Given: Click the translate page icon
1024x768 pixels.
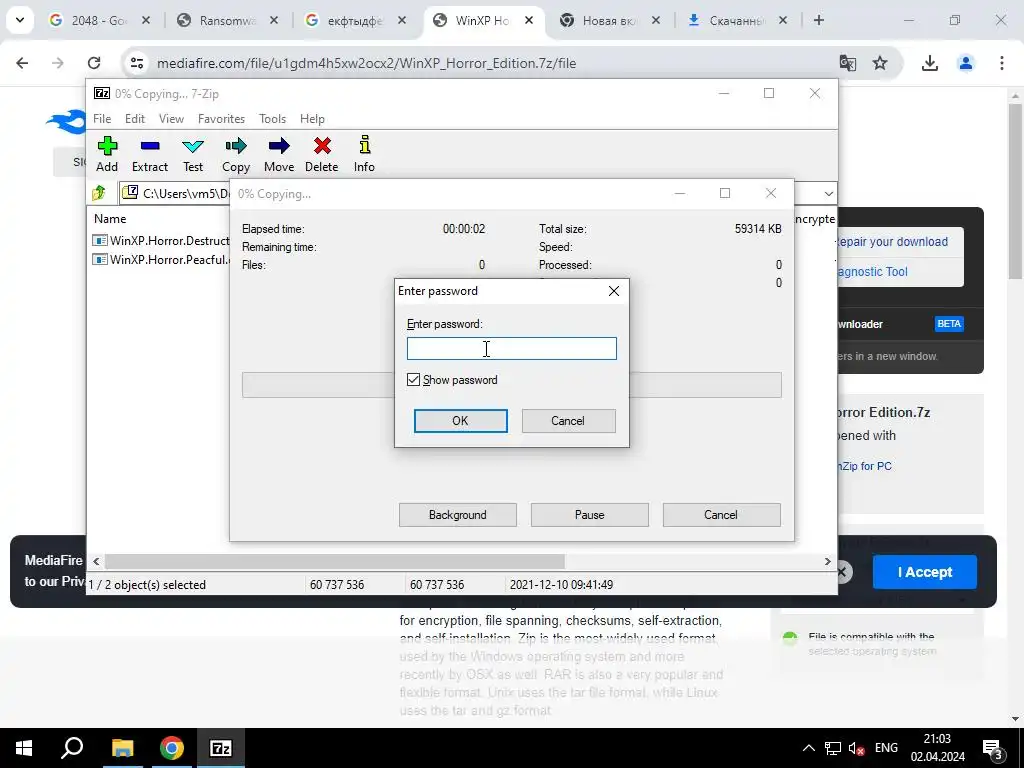Looking at the screenshot, I should coord(848,63).
